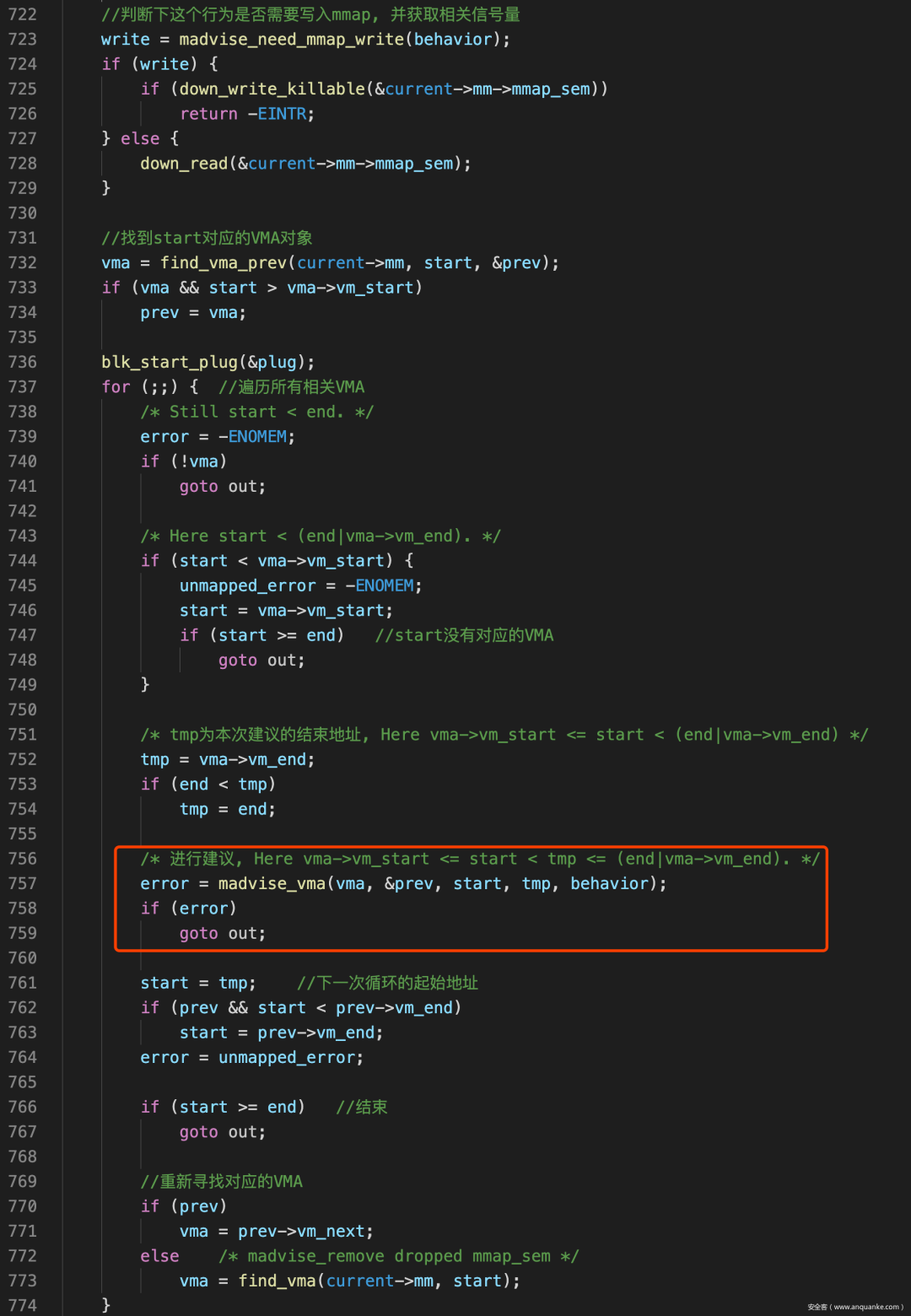This screenshot has height=1316, width=911.
Task: Click the tmp comment on line 751
Action: pyautogui.click(x=504, y=735)
